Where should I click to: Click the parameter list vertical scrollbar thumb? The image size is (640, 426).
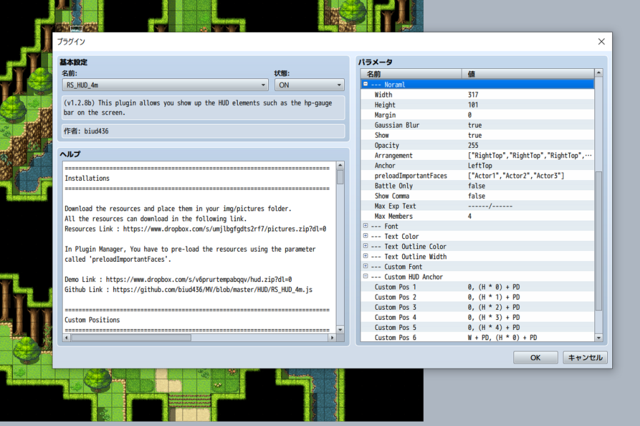(x=598, y=241)
